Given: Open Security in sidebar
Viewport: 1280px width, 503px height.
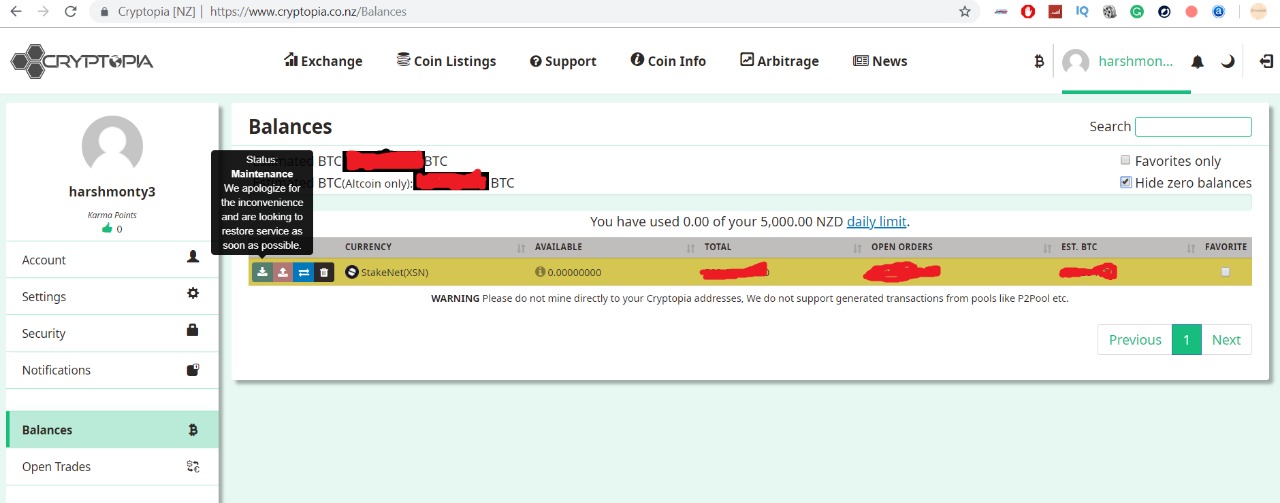Looking at the screenshot, I should [111, 333].
